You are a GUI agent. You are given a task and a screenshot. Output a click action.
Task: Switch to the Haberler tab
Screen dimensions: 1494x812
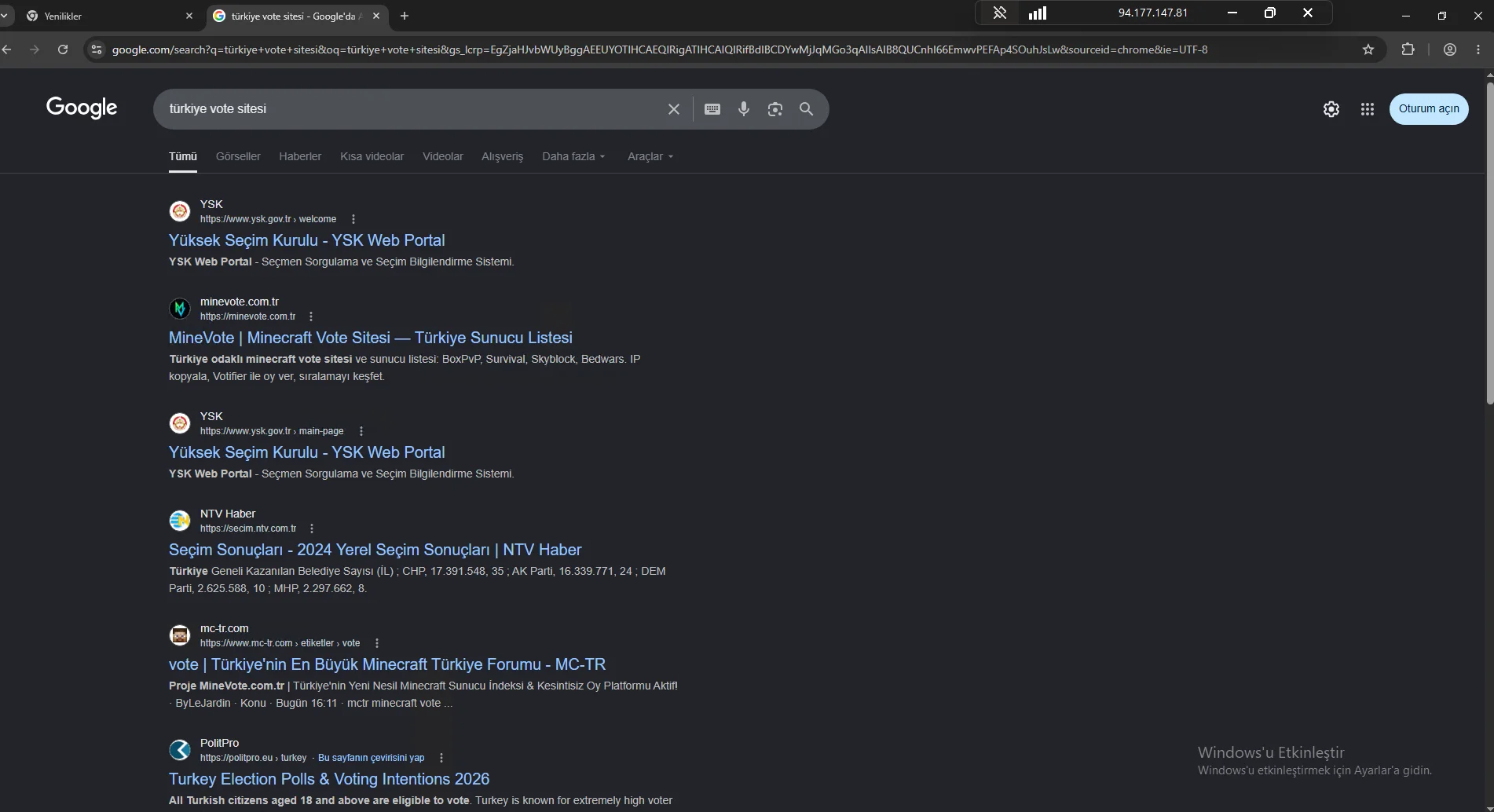[x=300, y=156]
